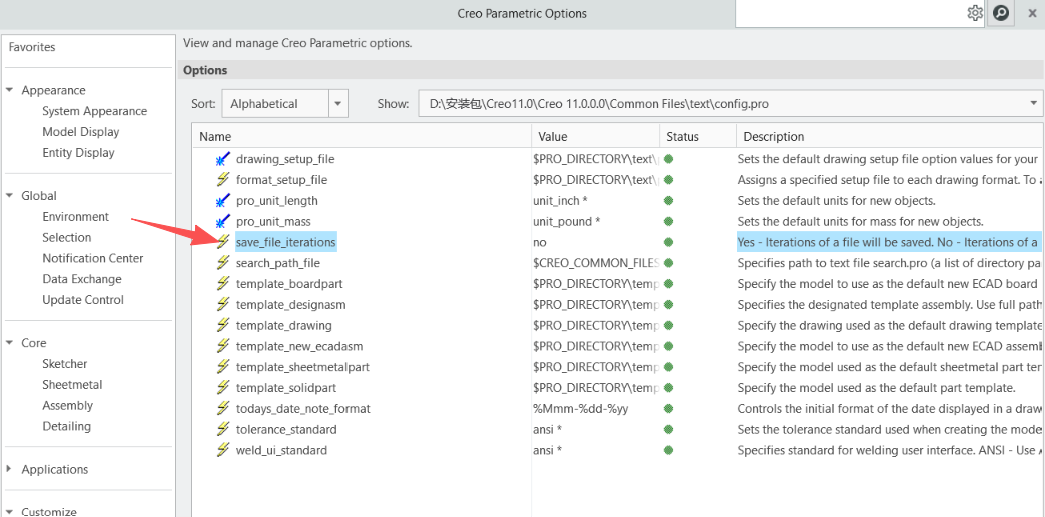Viewport: 1045px width, 517px height.
Task: Click the wand icon beside pro_unit_mass
Action: point(223,221)
